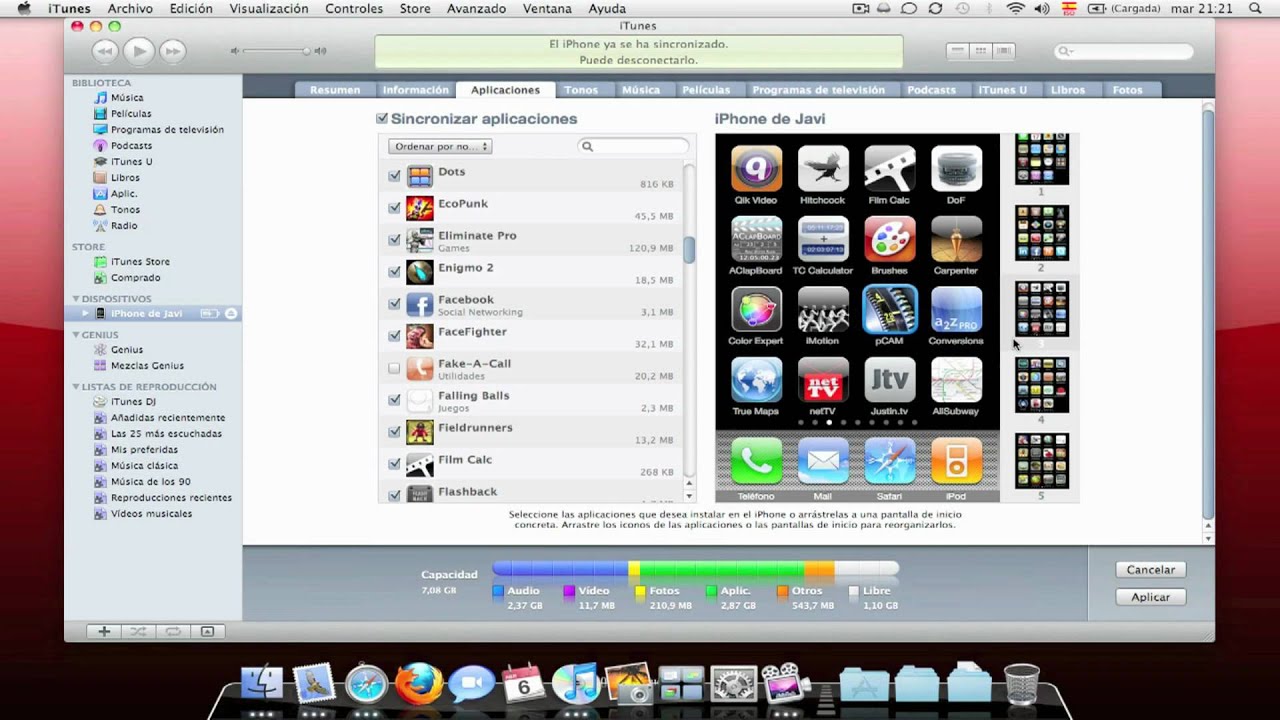This screenshot has width=1280, height=720.
Task: Open Finder from the macOS Dock
Action: (262, 684)
